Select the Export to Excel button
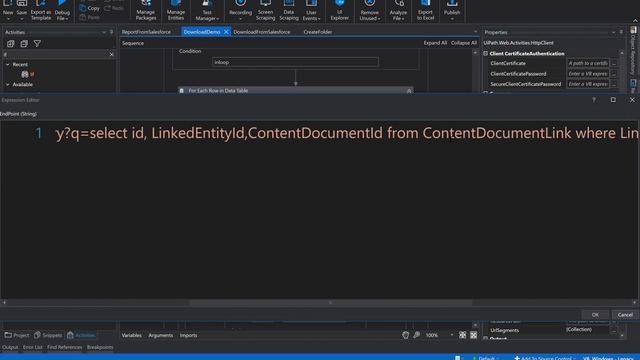640x360 pixels. [x=425, y=11]
